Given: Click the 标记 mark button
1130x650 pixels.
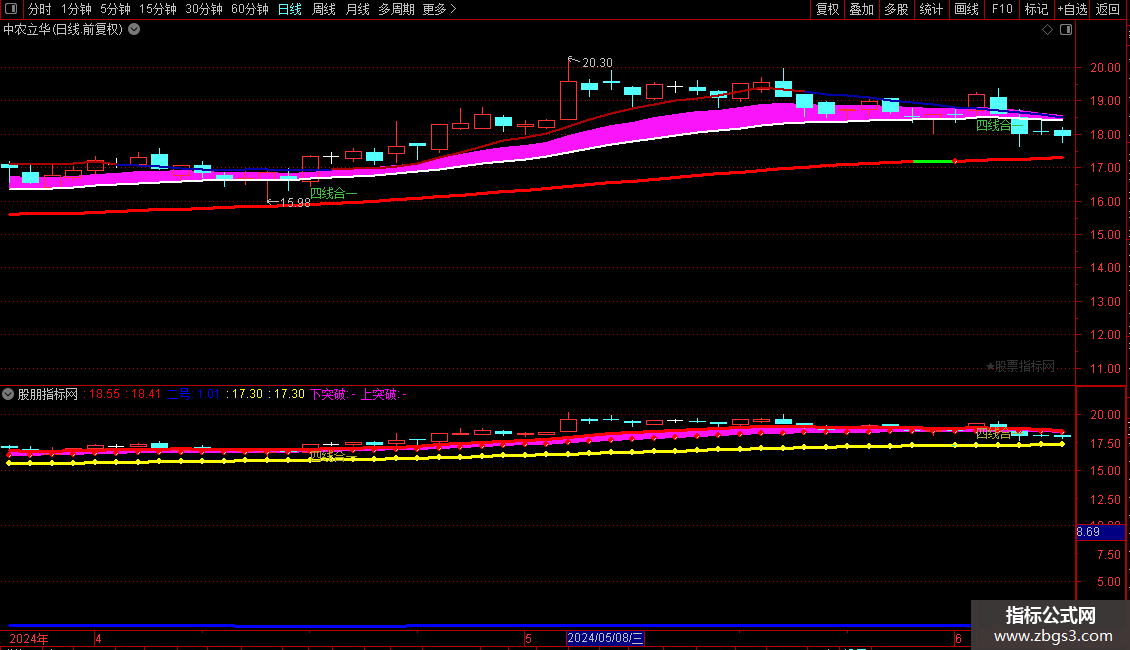Looking at the screenshot, I should tap(1036, 9).
